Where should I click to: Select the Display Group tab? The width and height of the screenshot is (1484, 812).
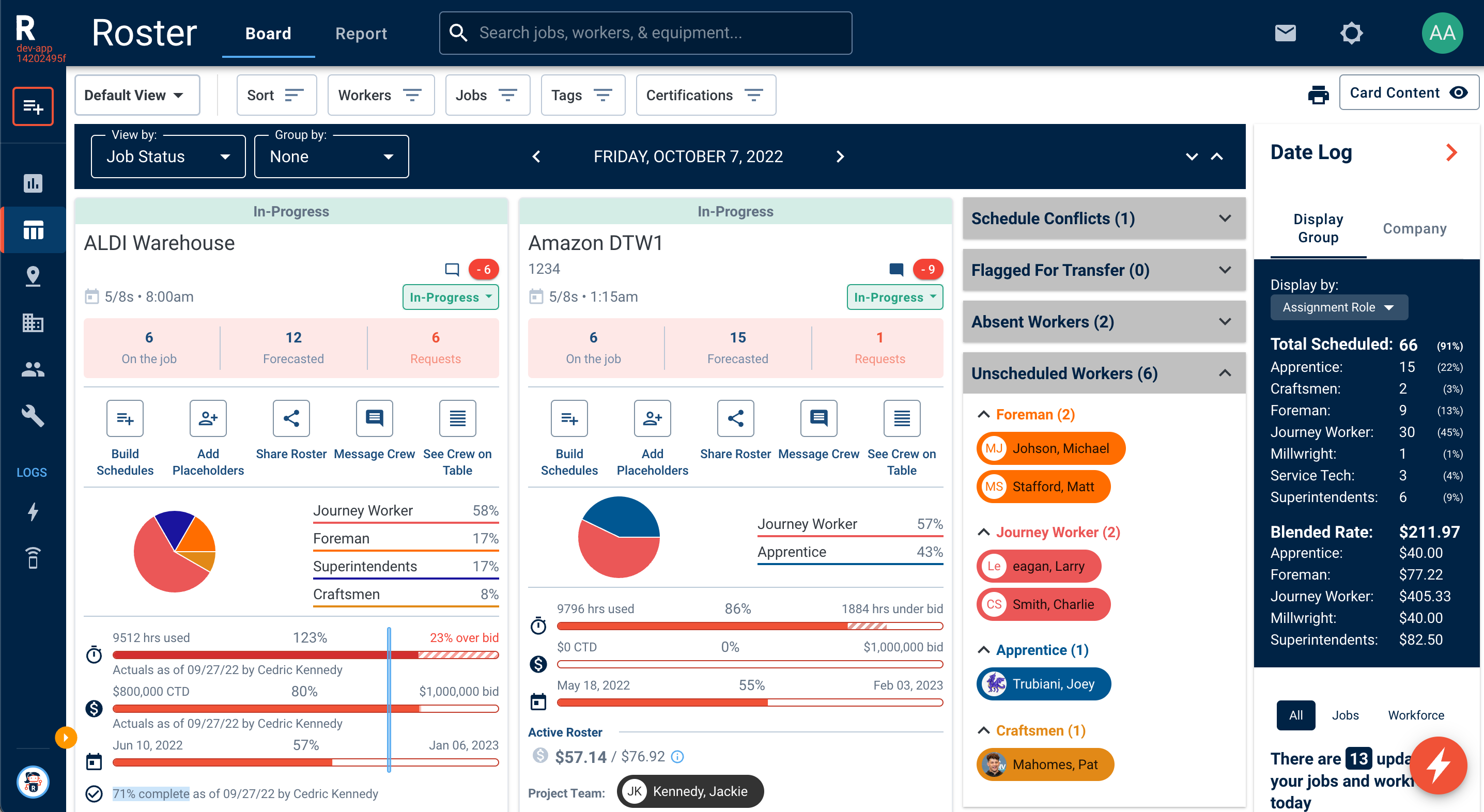(x=1318, y=228)
